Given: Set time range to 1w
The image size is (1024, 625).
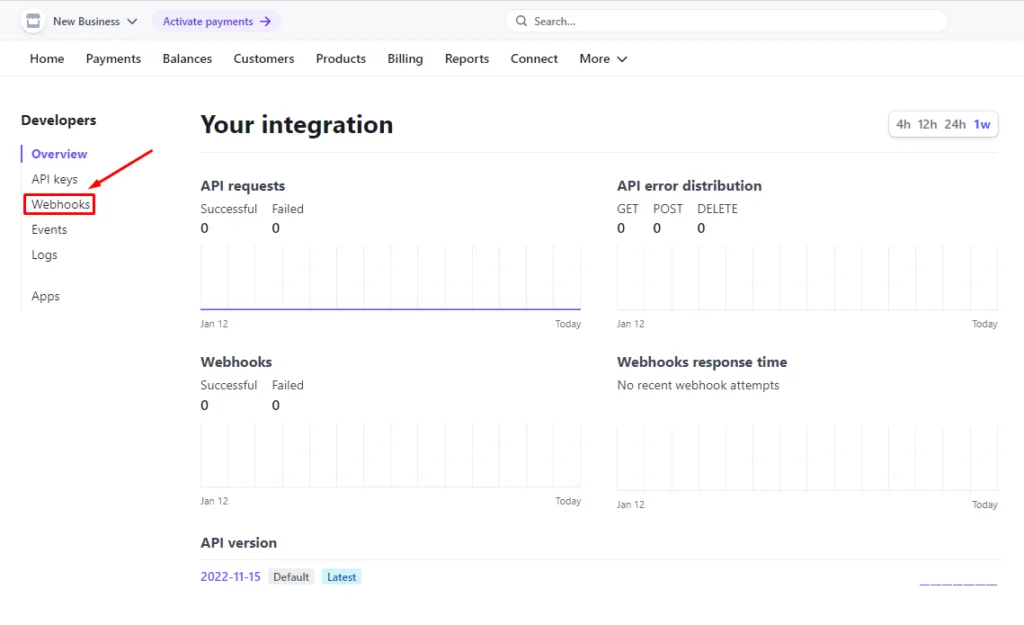Looking at the screenshot, I should click(x=982, y=124).
